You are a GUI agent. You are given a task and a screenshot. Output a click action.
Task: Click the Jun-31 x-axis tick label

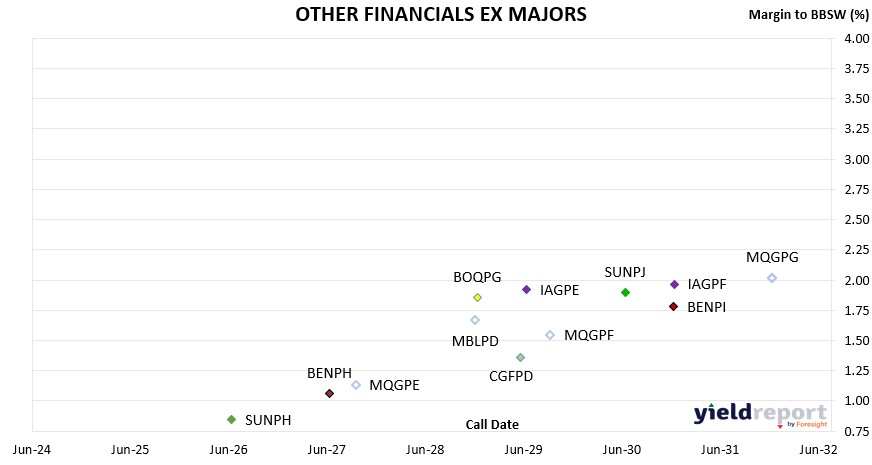coord(720,450)
